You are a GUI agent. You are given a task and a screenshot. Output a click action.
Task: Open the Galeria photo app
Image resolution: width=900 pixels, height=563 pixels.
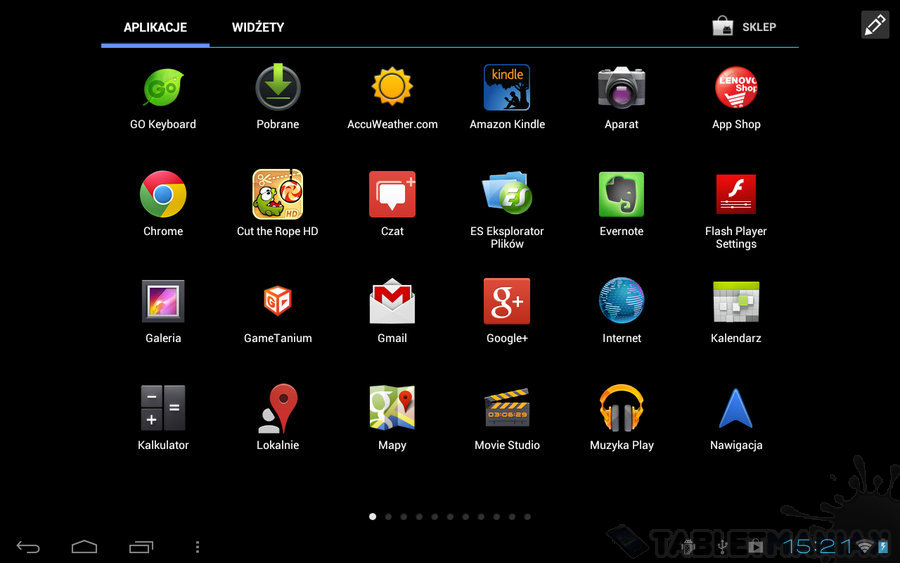pos(163,301)
